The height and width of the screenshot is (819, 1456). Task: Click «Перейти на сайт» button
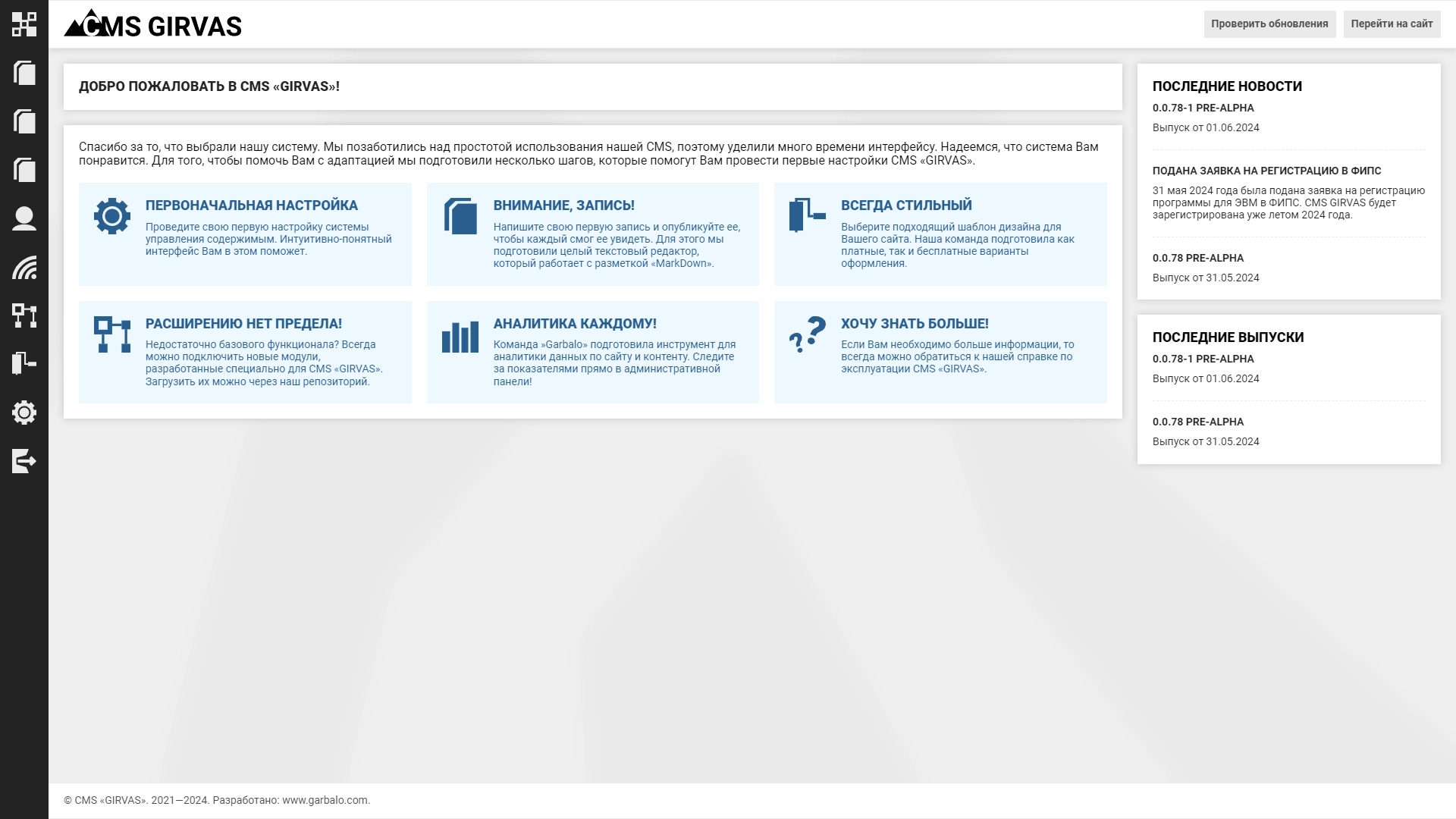pyautogui.click(x=1392, y=23)
